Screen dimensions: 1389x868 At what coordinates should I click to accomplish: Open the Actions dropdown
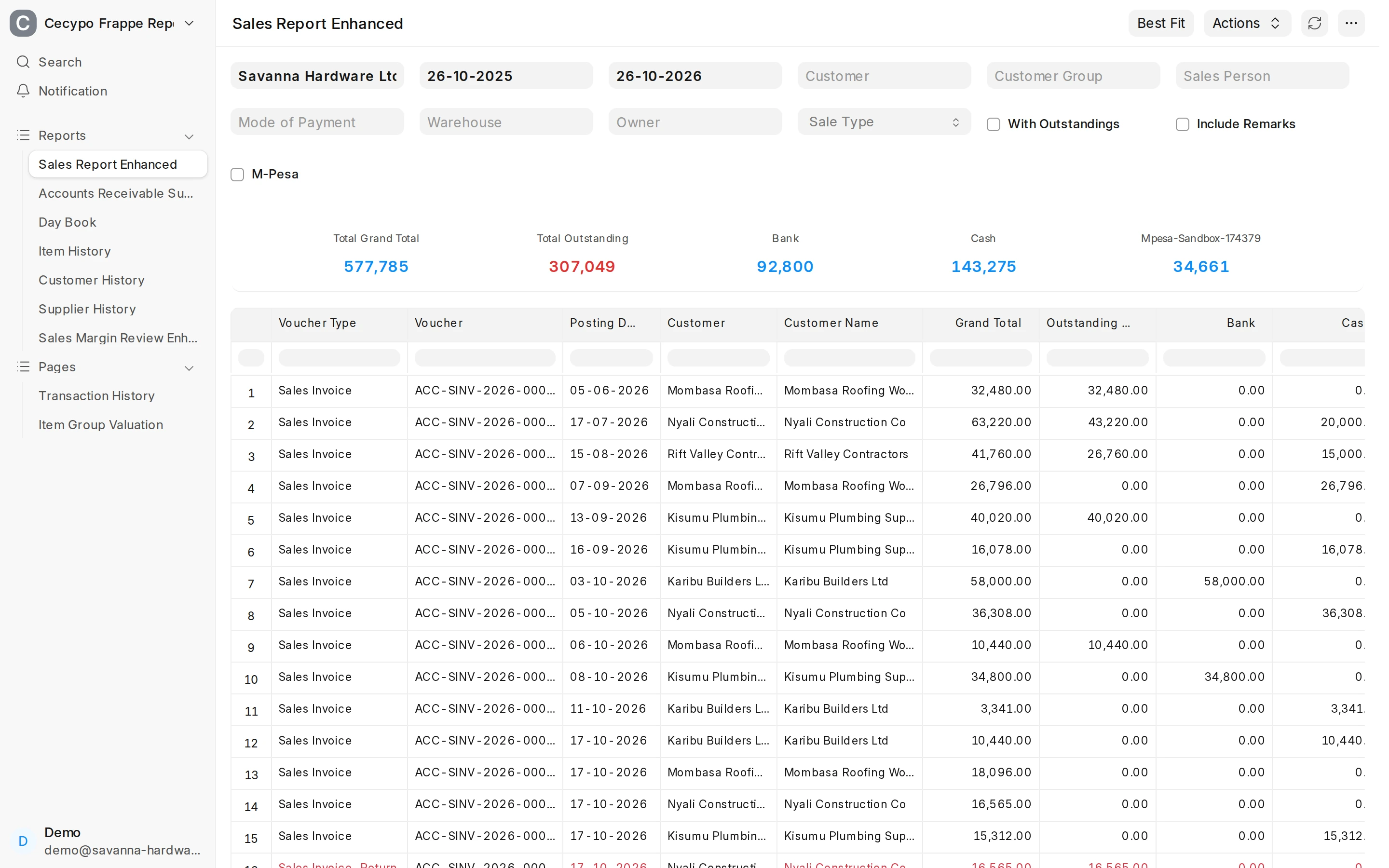[x=1247, y=23]
